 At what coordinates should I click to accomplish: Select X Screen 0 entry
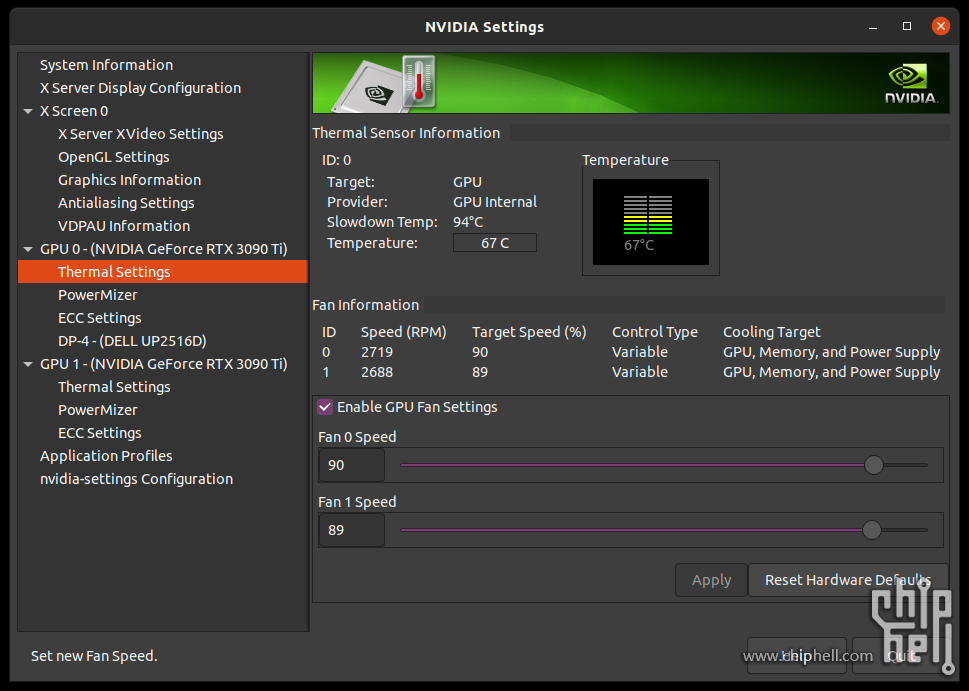click(74, 111)
